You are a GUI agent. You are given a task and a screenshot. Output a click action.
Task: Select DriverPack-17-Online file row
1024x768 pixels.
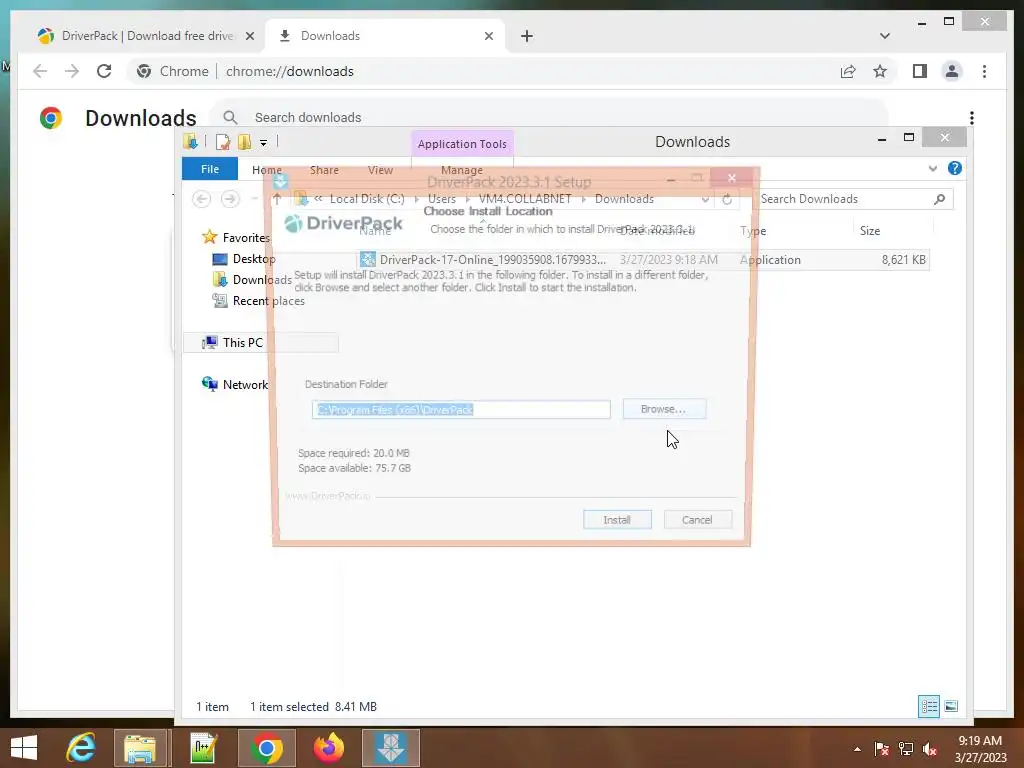point(643,259)
